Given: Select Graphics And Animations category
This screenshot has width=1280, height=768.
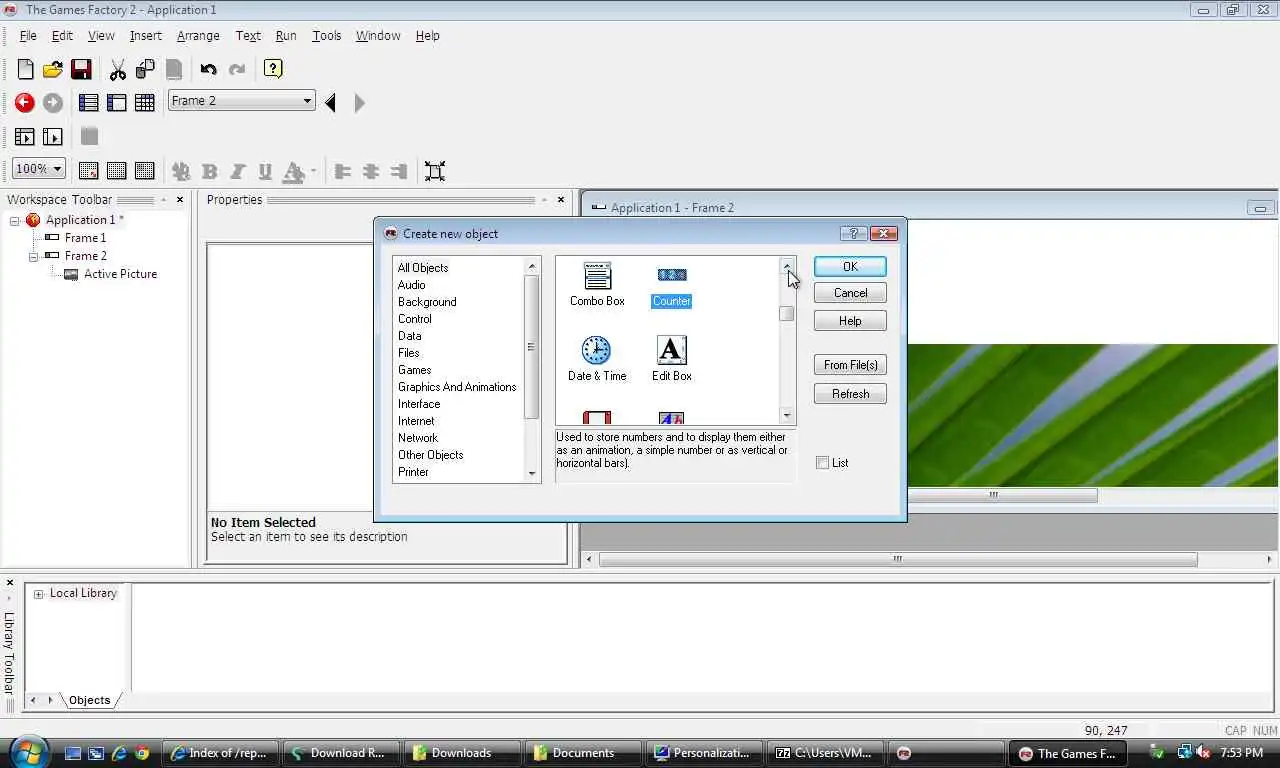Looking at the screenshot, I should pyautogui.click(x=457, y=387).
